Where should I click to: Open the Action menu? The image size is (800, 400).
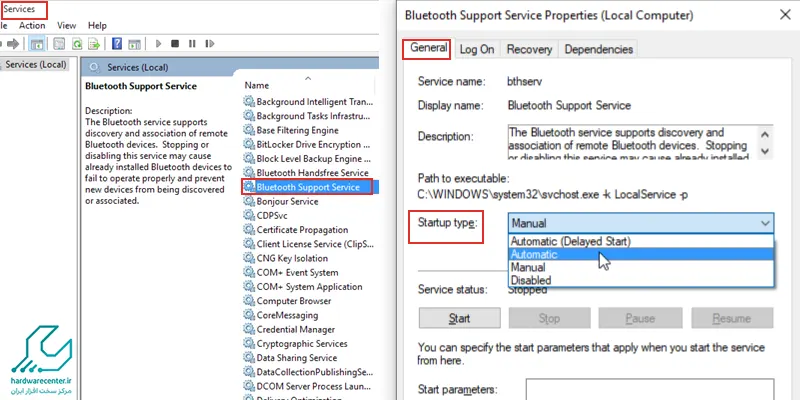click(x=32, y=26)
